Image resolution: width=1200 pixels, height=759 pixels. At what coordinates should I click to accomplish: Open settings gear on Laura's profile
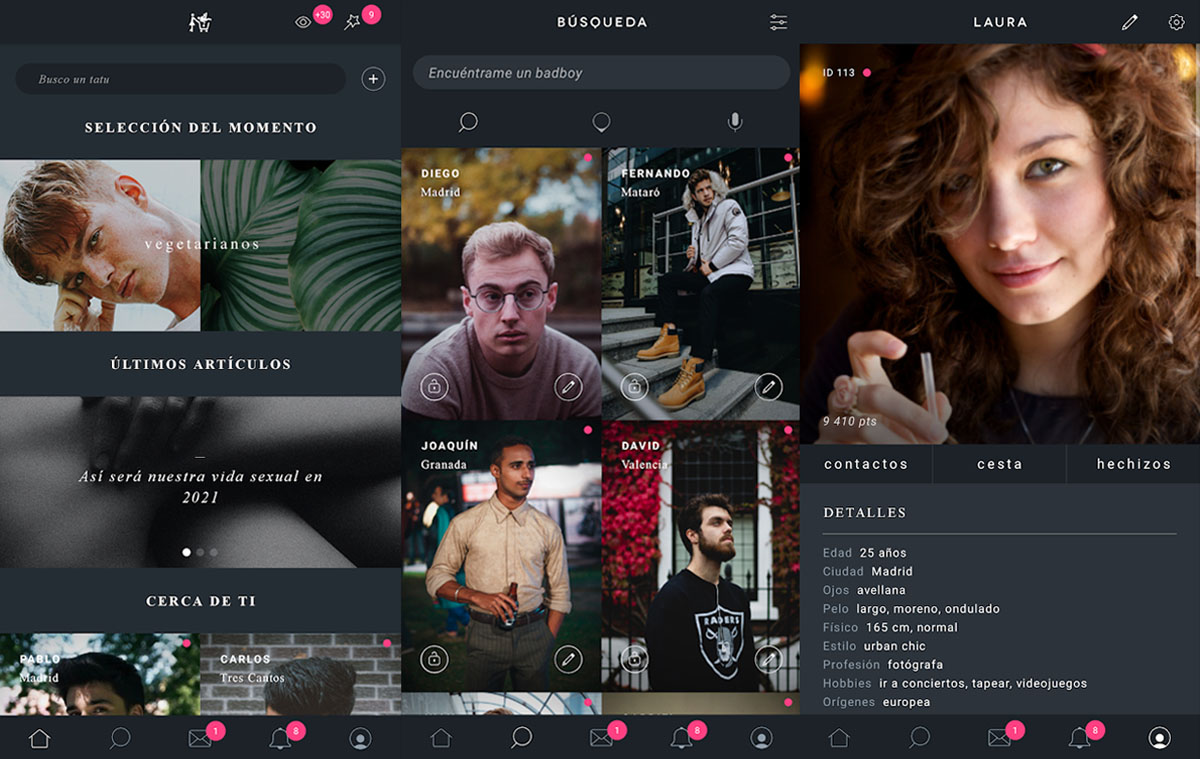[1176, 22]
